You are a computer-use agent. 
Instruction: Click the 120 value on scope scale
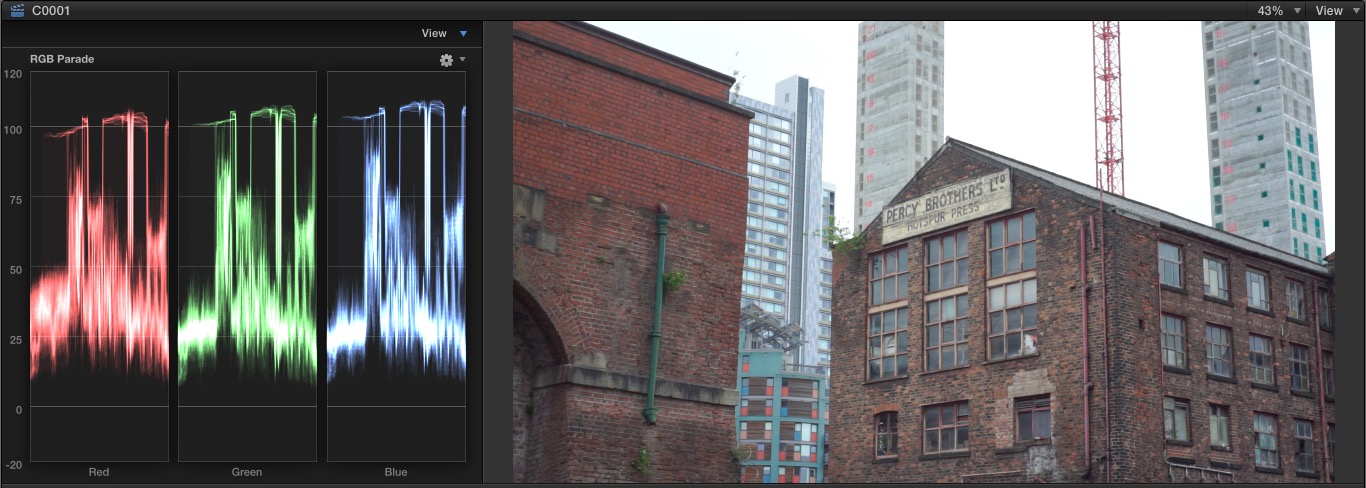point(12,74)
